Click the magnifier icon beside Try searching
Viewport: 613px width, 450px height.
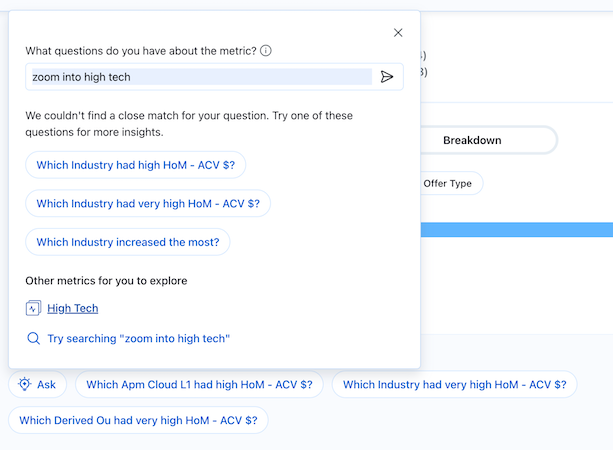tap(34, 339)
